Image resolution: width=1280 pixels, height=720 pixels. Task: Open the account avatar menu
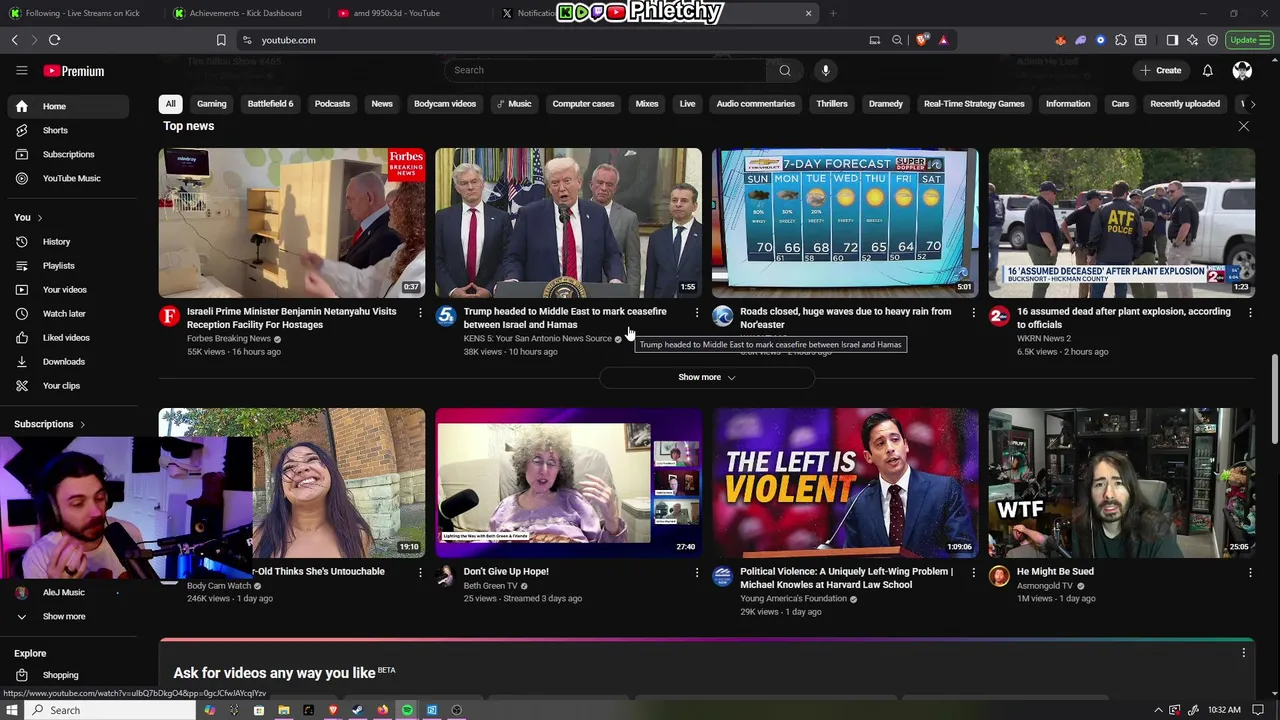1242,70
